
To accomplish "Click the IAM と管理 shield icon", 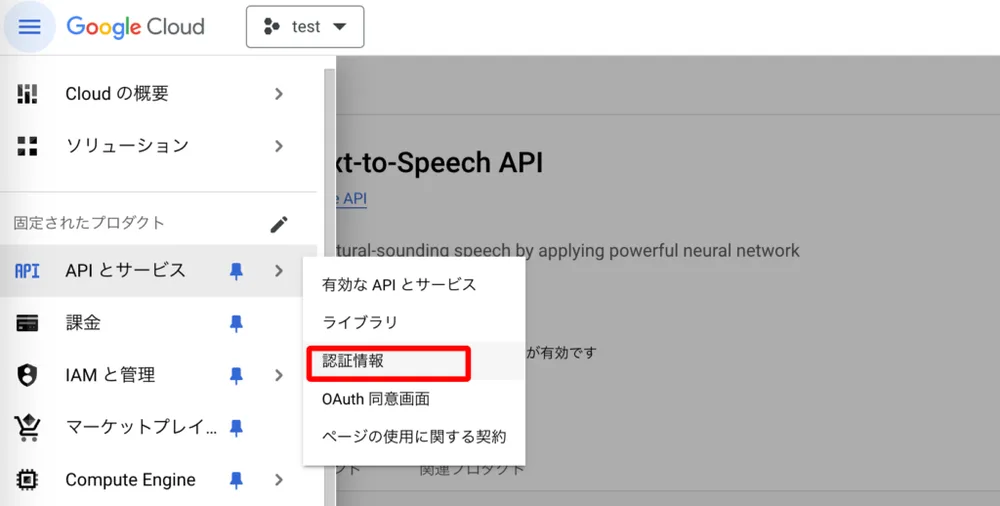I will [x=27, y=375].
